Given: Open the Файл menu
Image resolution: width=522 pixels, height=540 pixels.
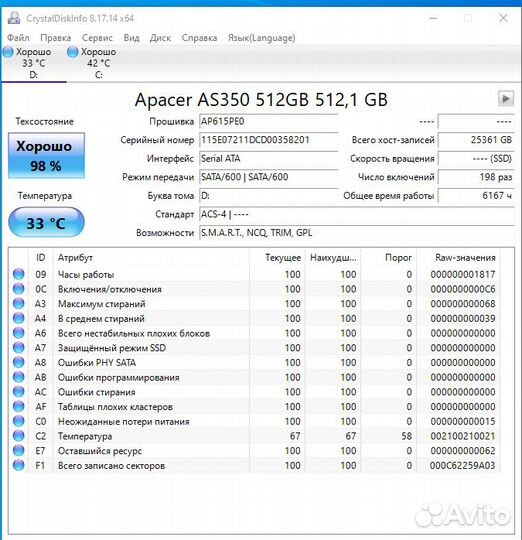Looking at the screenshot, I should [18, 38].
